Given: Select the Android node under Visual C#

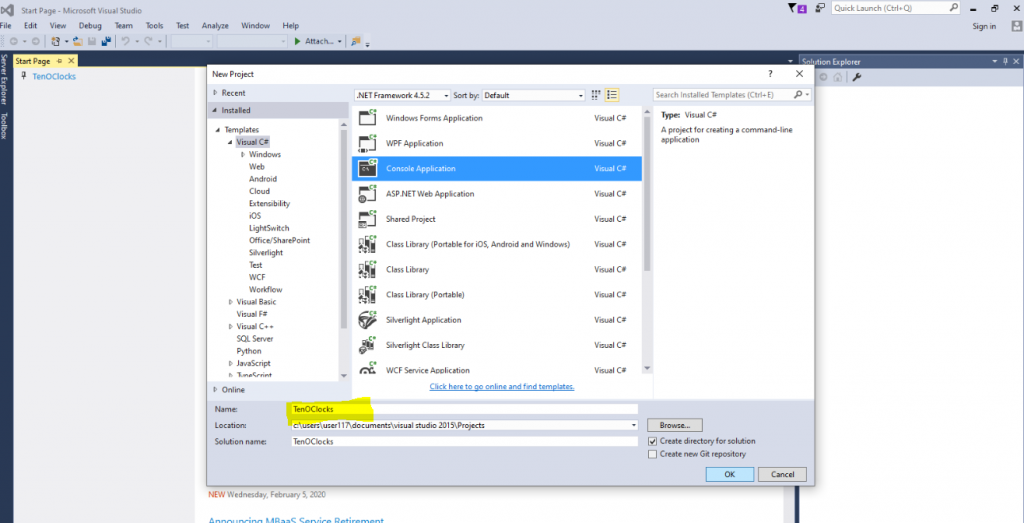Looking at the screenshot, I should pos(263,179).
